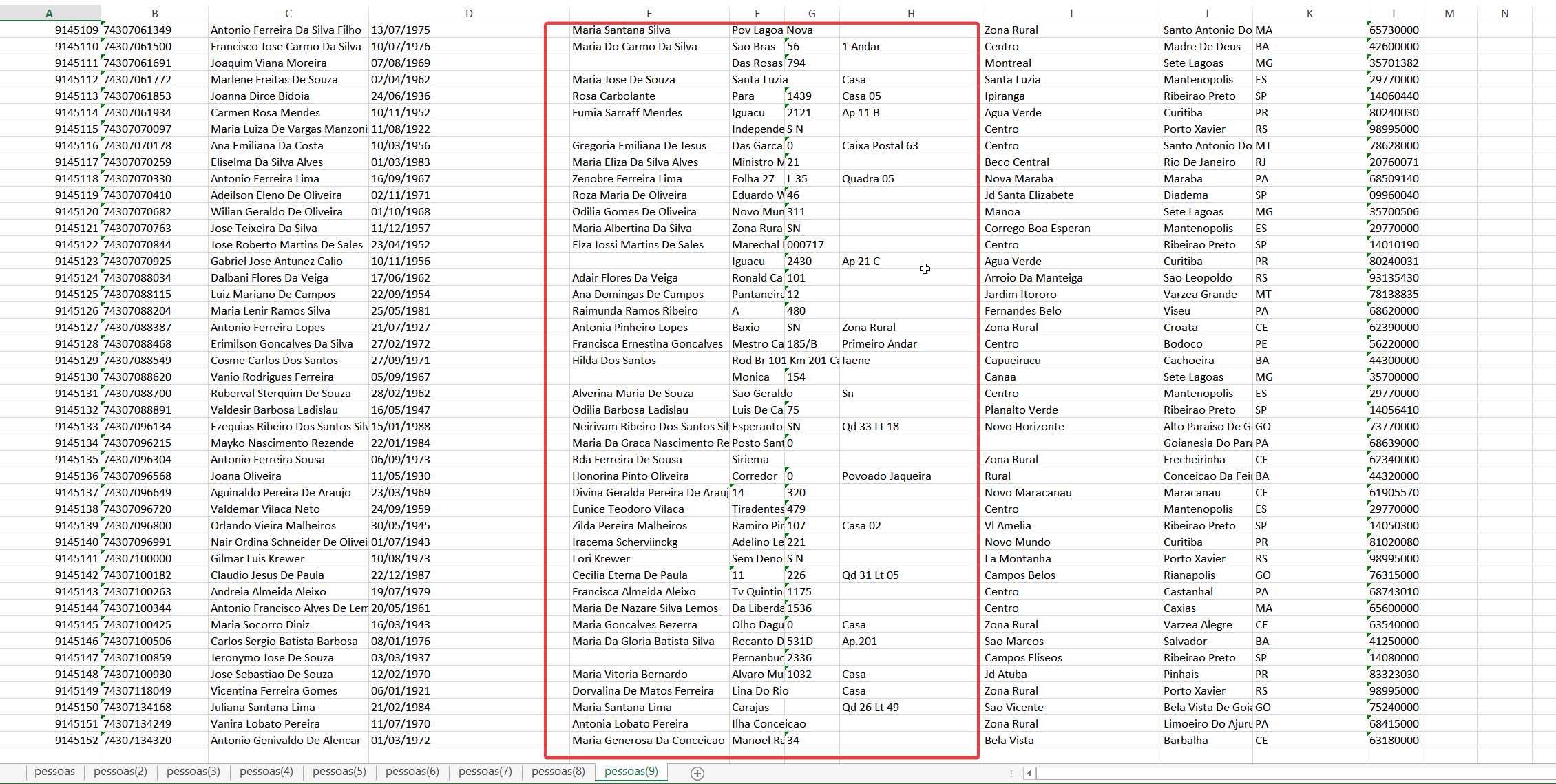
Task: Click cell 'Rio De Janeiro'
Action: pyautogui.click(x=1206, y=162)
